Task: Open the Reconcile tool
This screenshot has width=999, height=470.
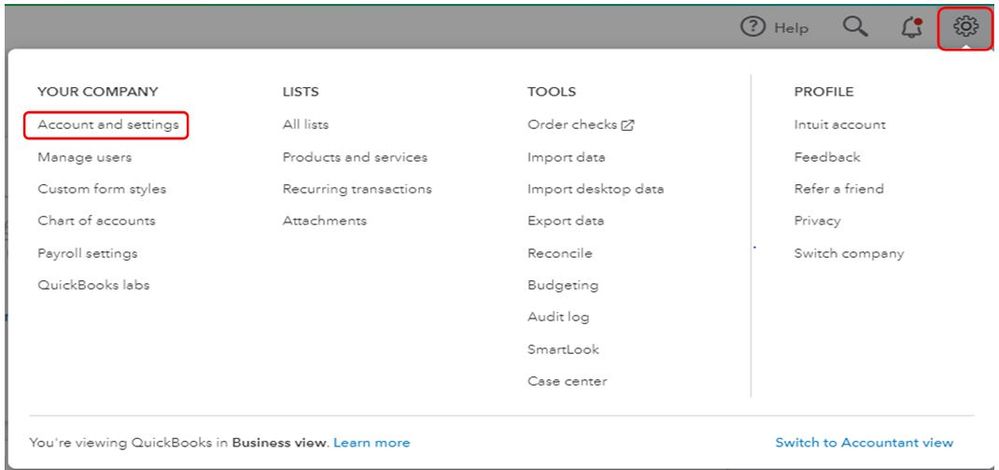Action: (x=559, y=253)
